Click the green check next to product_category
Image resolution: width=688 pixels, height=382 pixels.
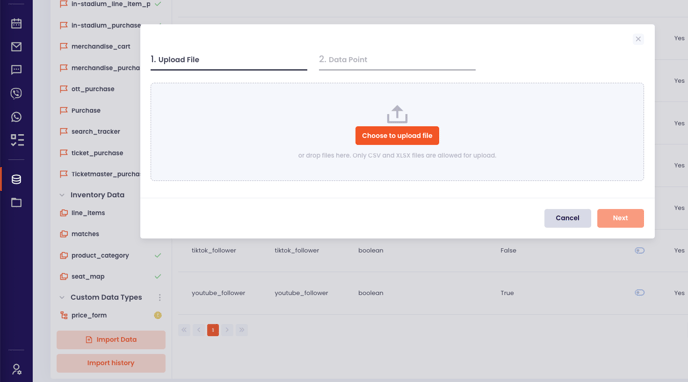(x=158, y=255)
